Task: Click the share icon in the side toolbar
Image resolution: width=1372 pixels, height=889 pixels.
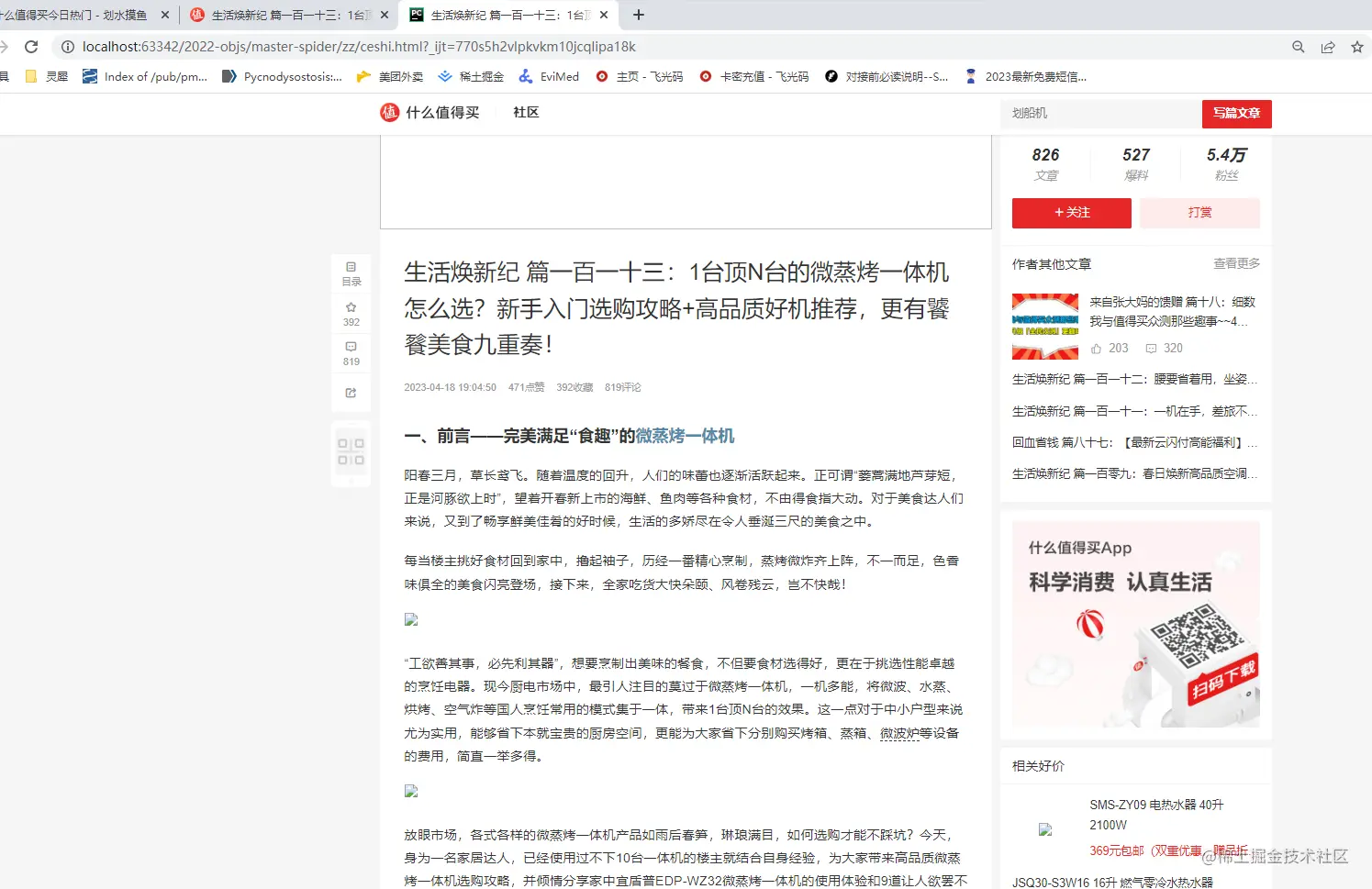Action: 351,393
